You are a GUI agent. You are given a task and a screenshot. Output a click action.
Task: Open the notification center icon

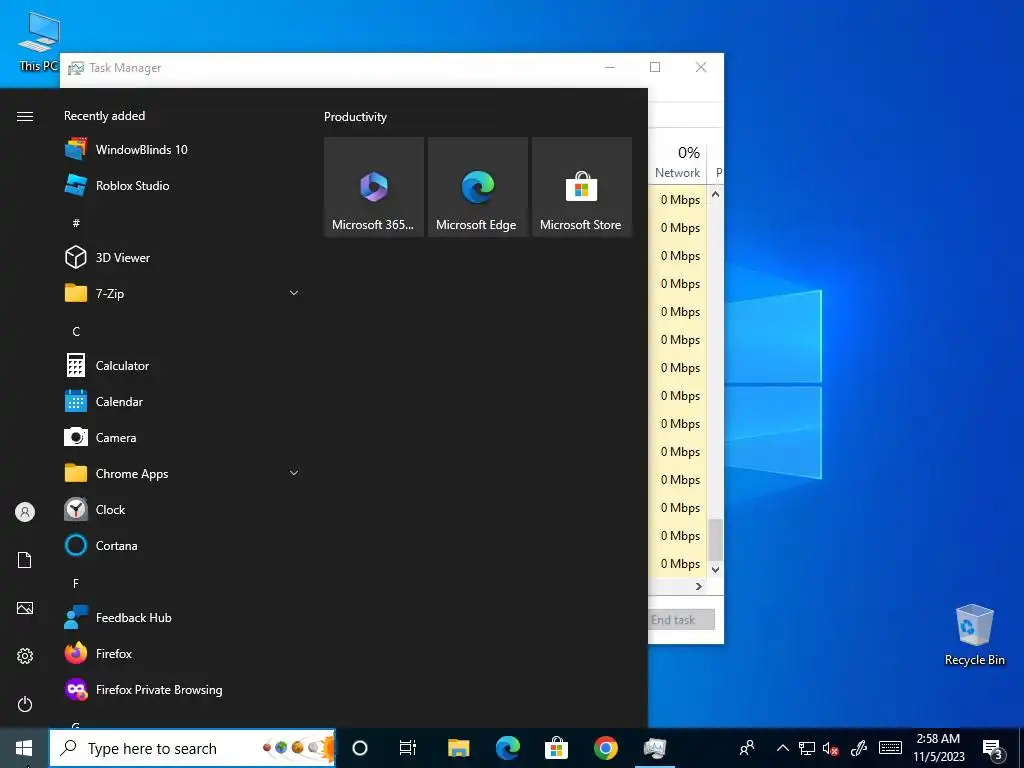pos(993,749)
